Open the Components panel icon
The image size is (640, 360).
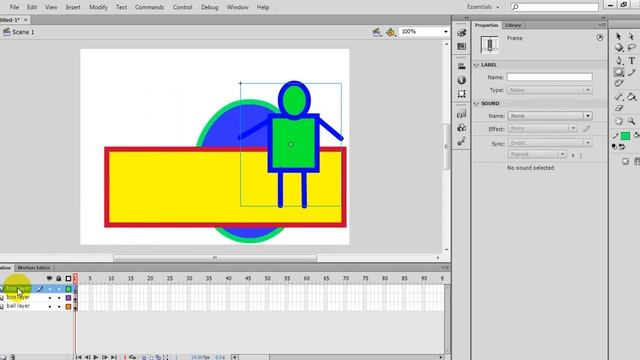pos(462,128)
